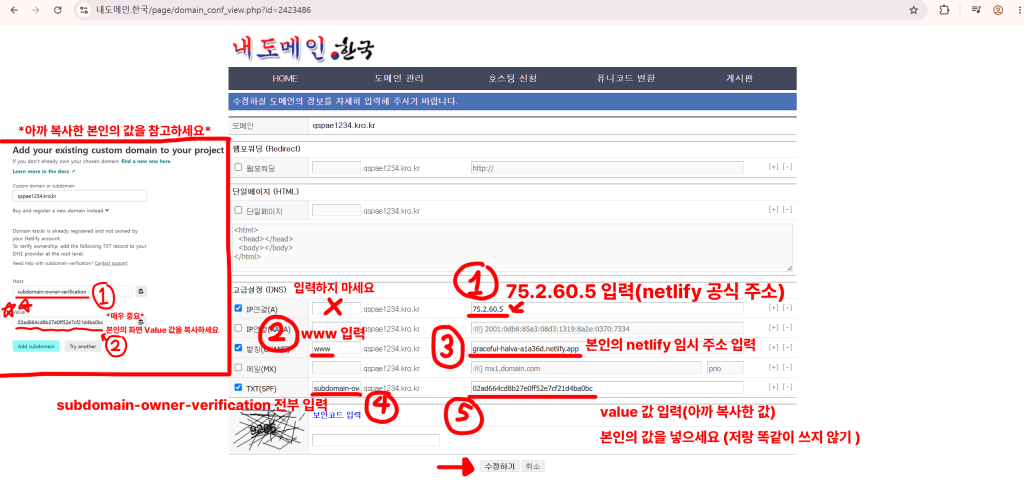Click the CNAME host field containing www
This screenshot has height=481, width=1024.
336,348
